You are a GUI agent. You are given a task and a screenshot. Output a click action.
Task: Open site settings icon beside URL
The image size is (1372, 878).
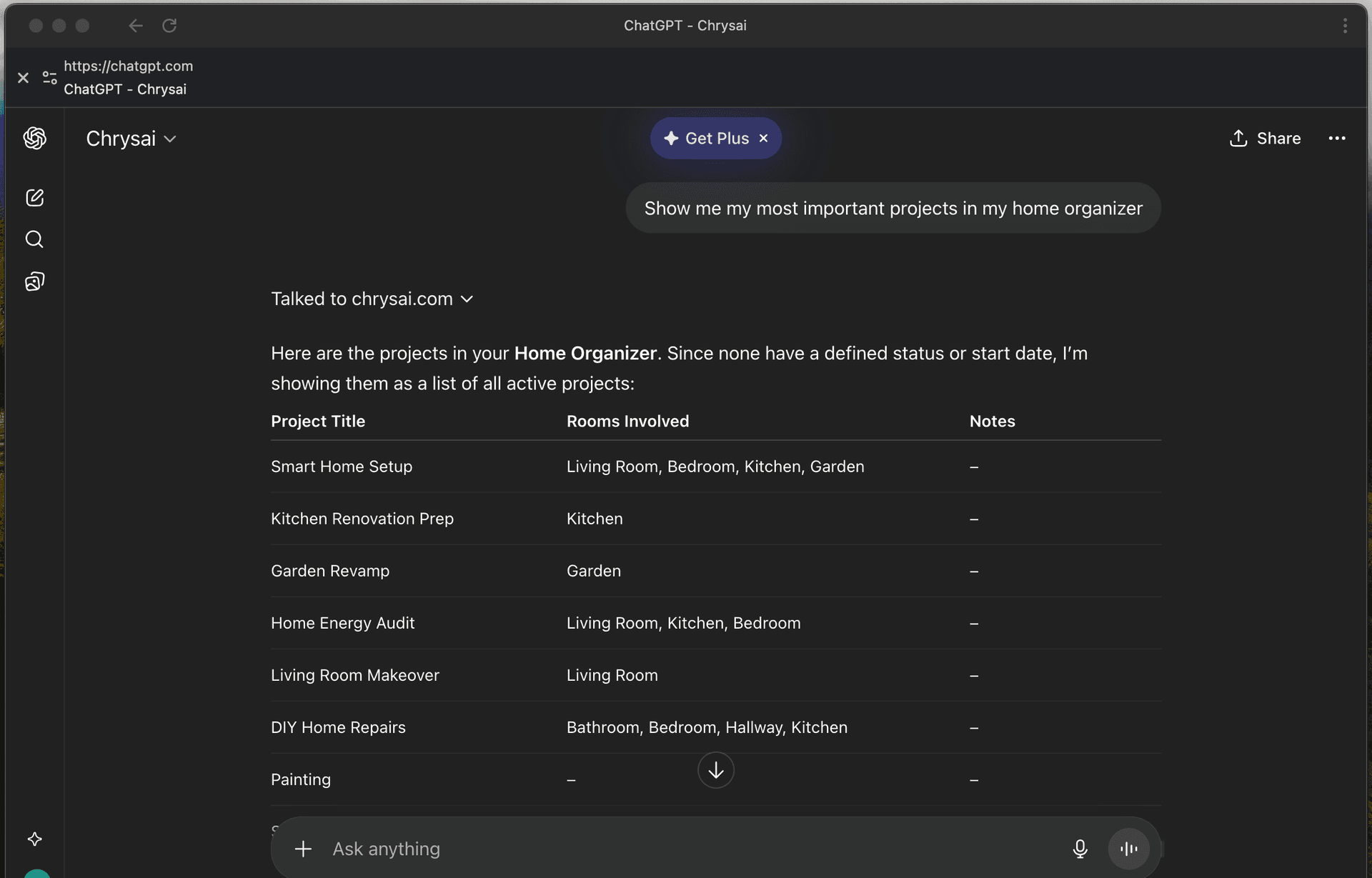point(49,77)
